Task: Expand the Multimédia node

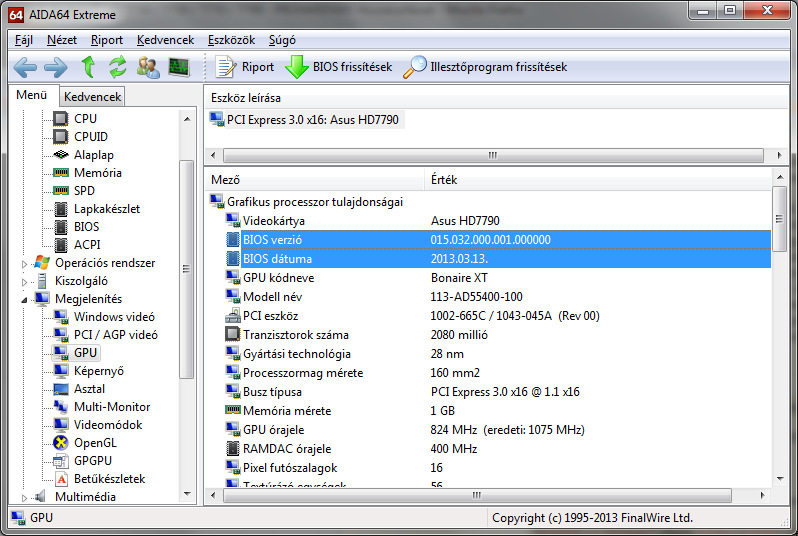Action: coord(24,497)
